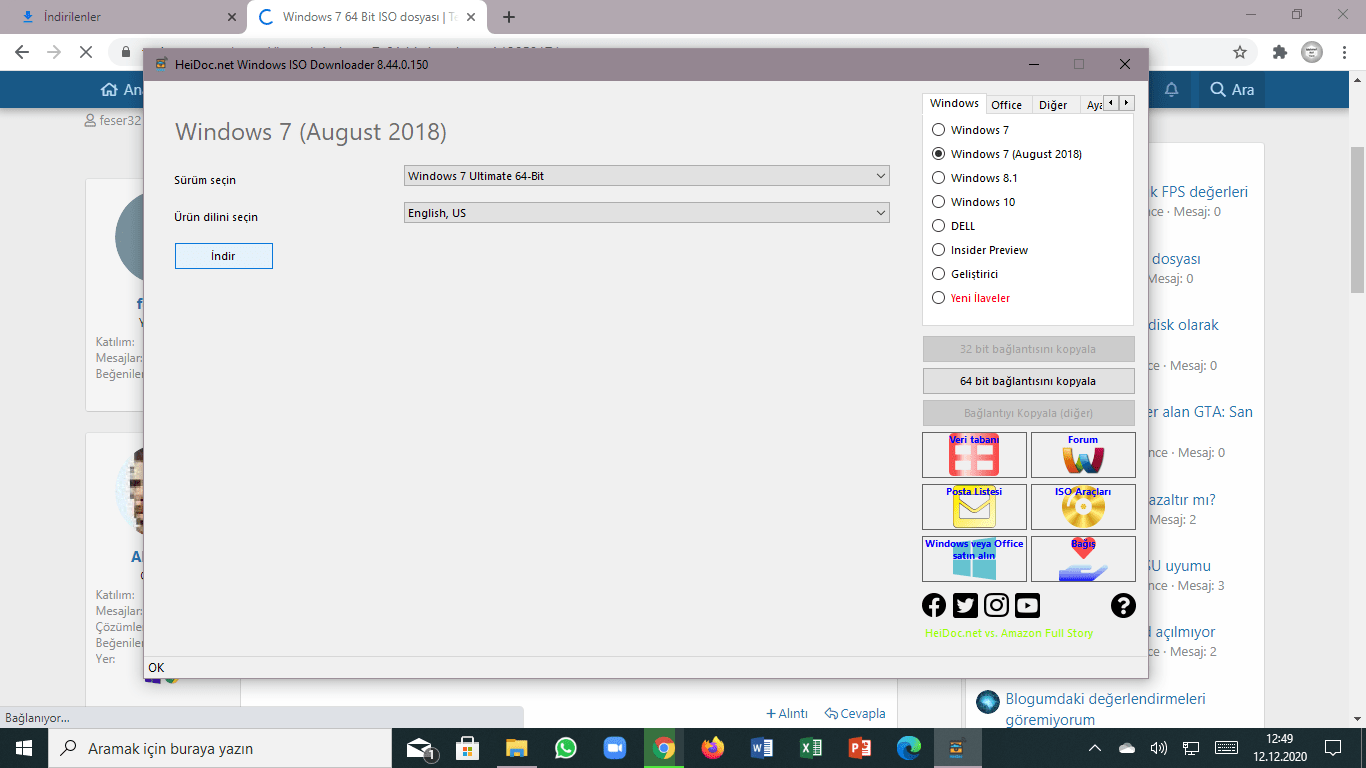1366x768 pixels.
Task: Open the volume control in system tray
Action: [1159, 748]
